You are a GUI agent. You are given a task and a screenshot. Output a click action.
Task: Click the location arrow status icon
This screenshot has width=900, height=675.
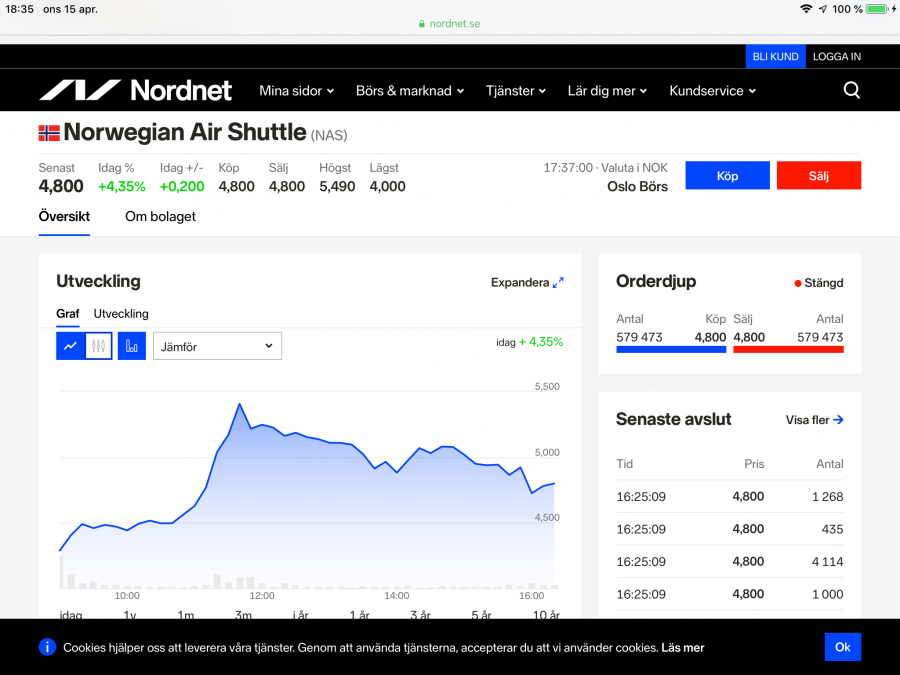(823, 9)
